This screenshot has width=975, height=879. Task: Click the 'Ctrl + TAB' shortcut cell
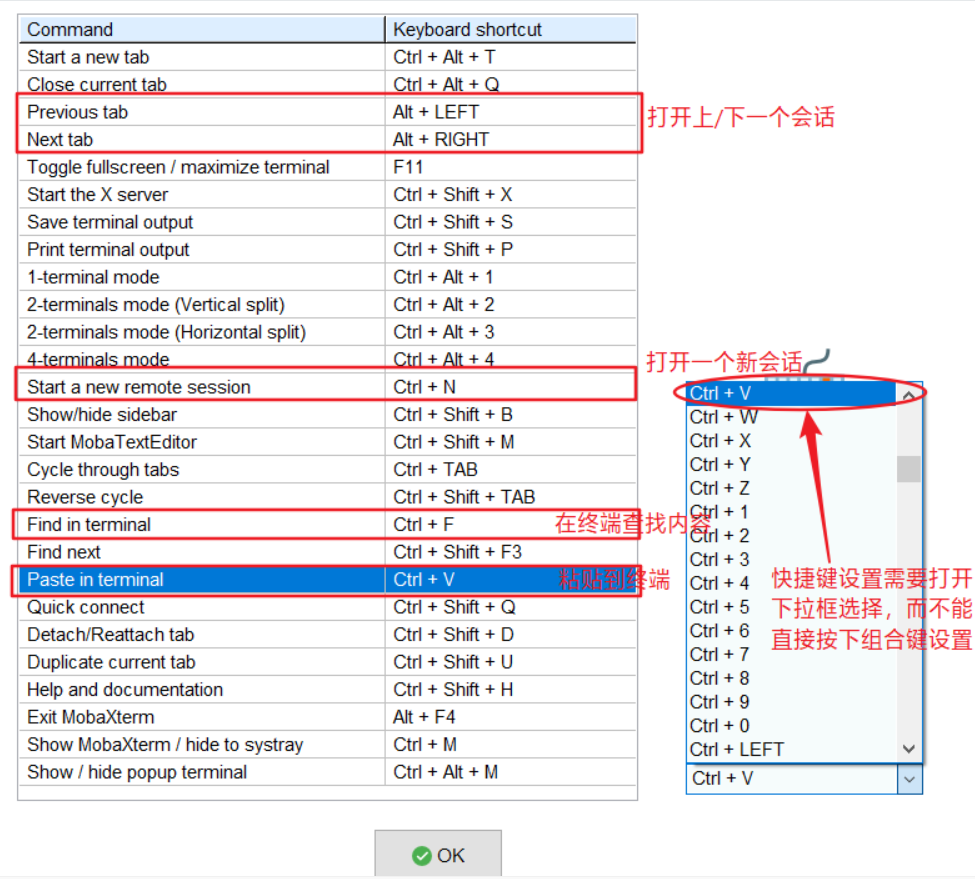511,469
